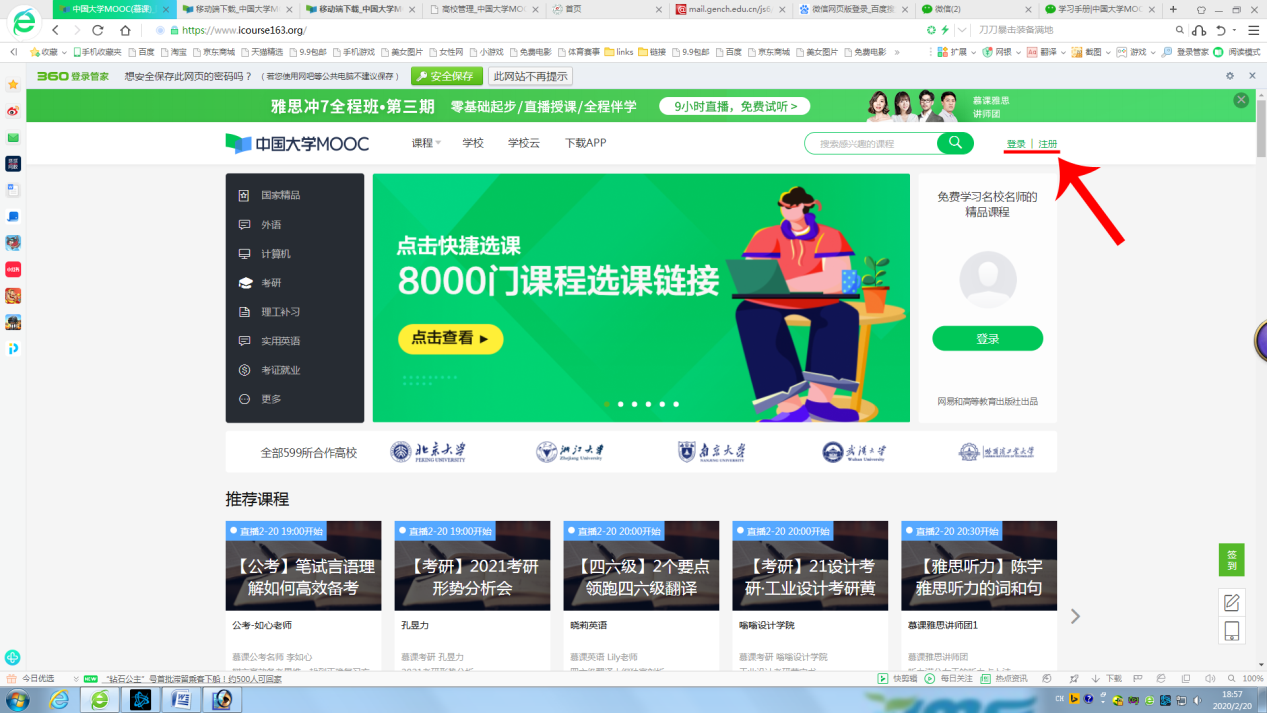Open the 签到 check-in side button
This screenshot has height=713, width=1267.
point(1231,560)
